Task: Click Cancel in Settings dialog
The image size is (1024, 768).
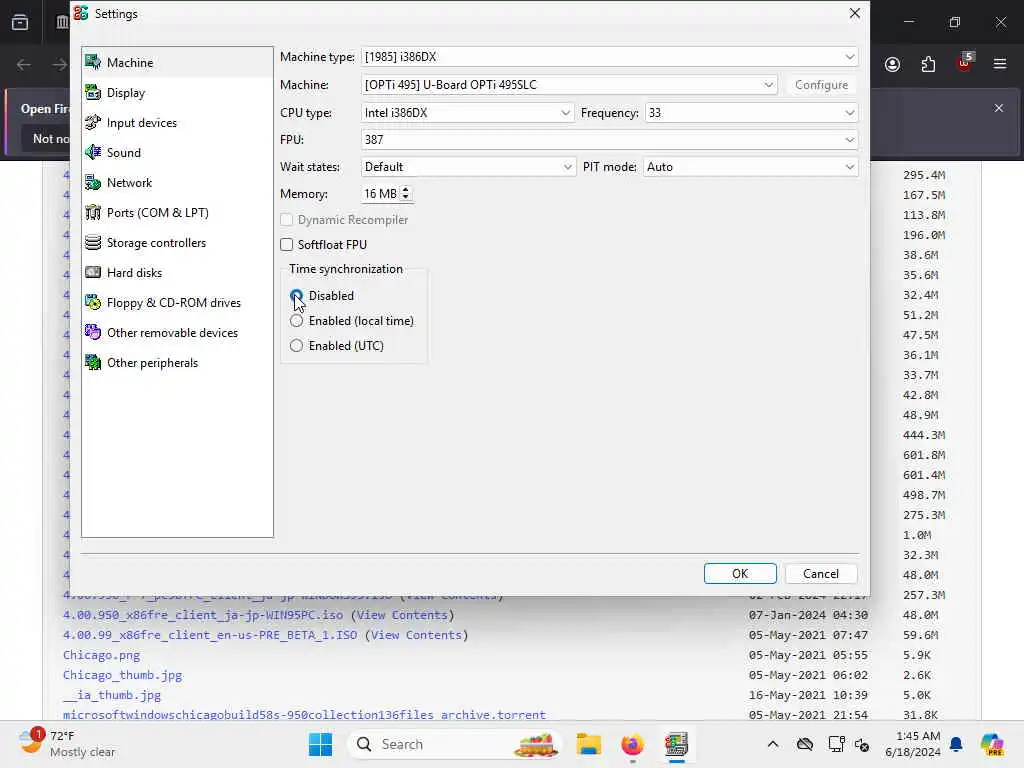Action: pyautogui.click(x=821, y=573)
